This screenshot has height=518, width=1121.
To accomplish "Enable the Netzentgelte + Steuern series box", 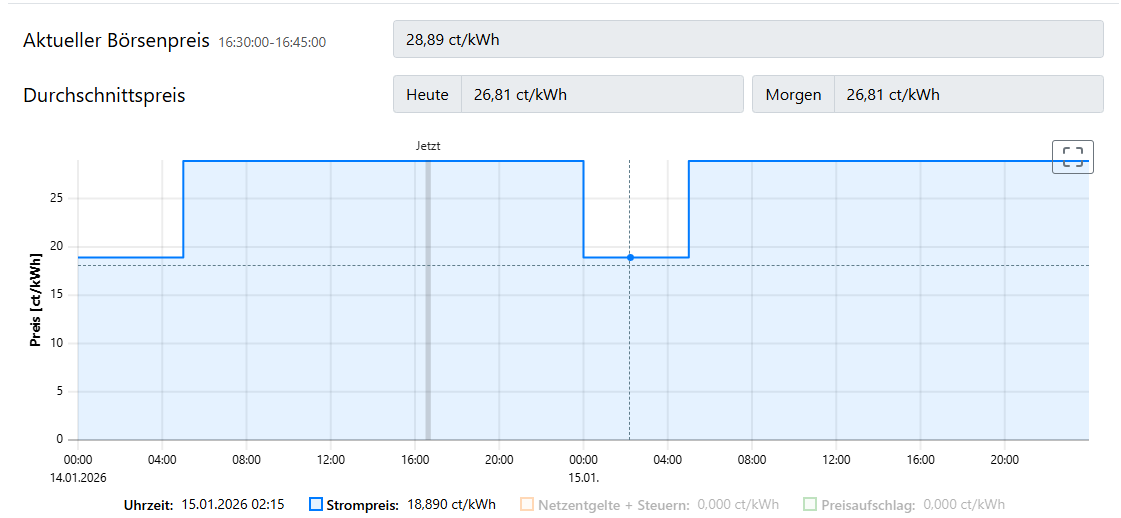I will (x=527, y=505).
